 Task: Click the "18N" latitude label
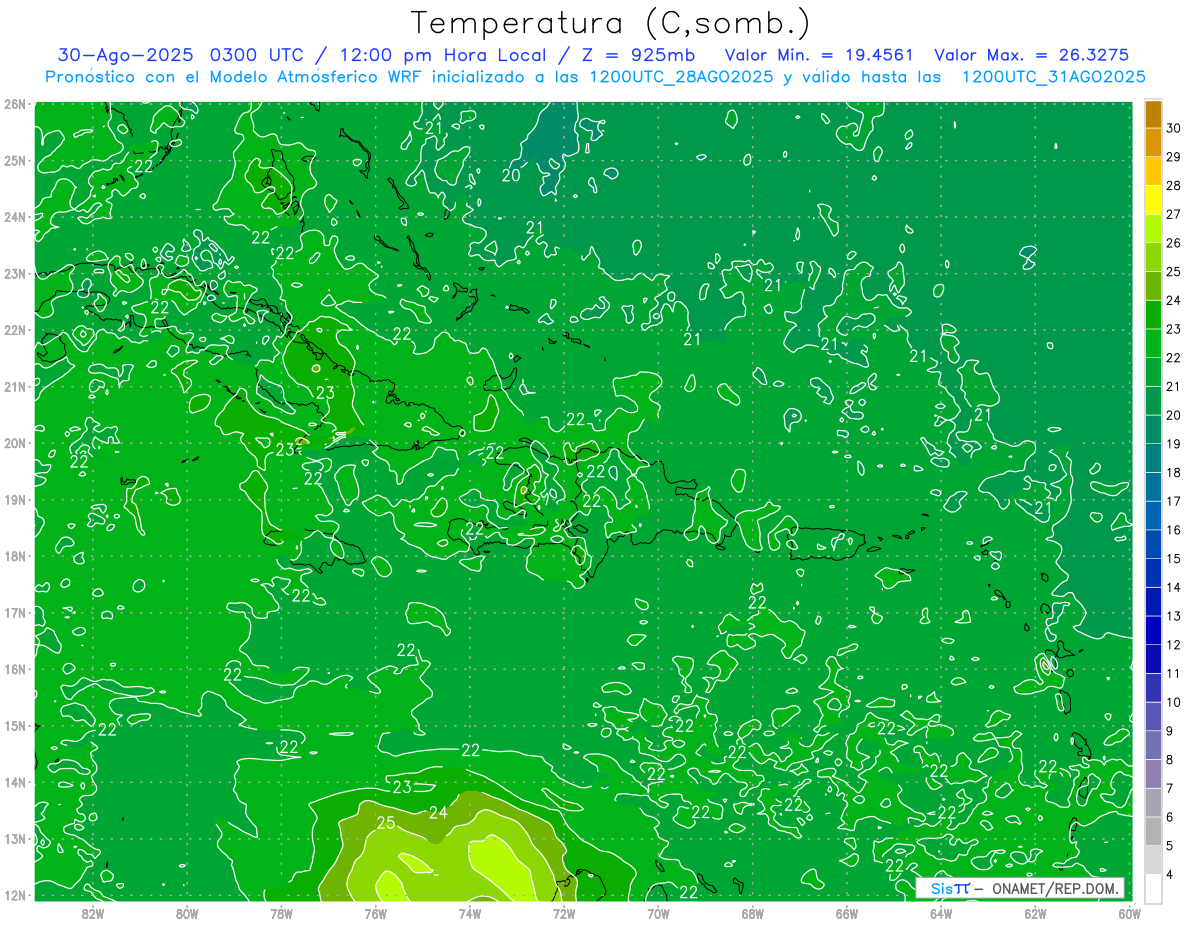pyautogui.click(x=15, y=556)
